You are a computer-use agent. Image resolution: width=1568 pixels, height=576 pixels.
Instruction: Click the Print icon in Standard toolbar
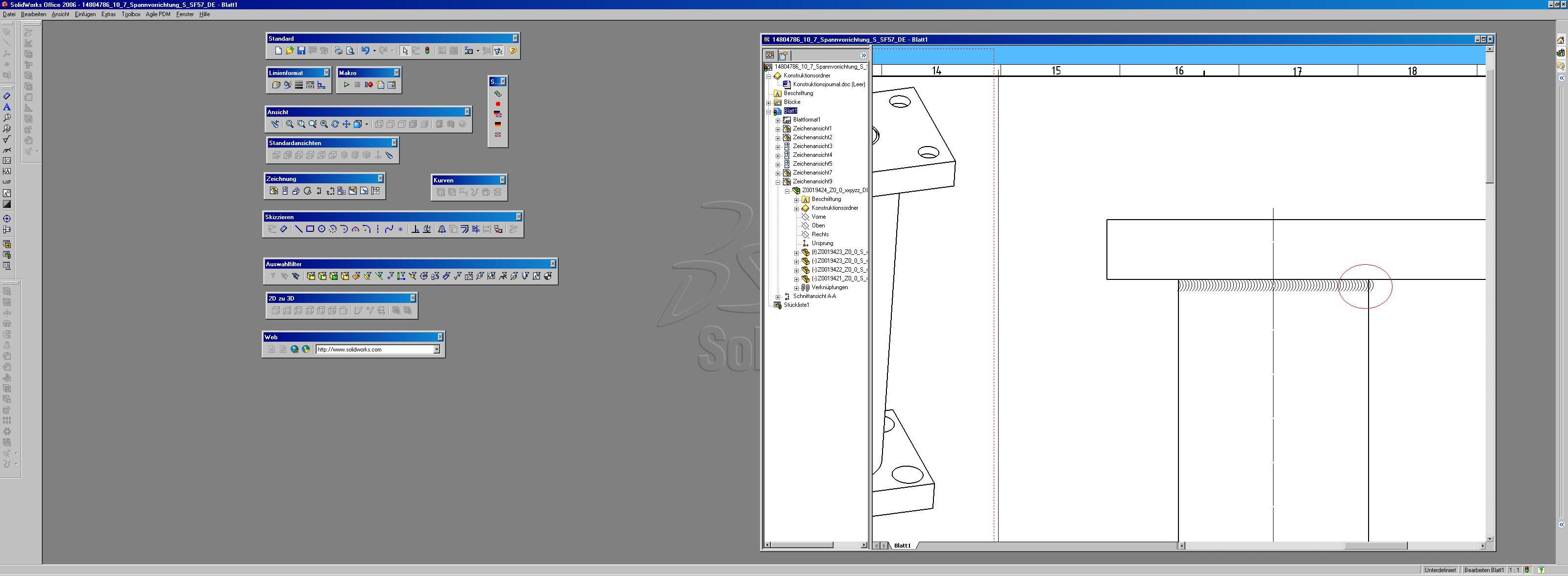coord(339,51)
